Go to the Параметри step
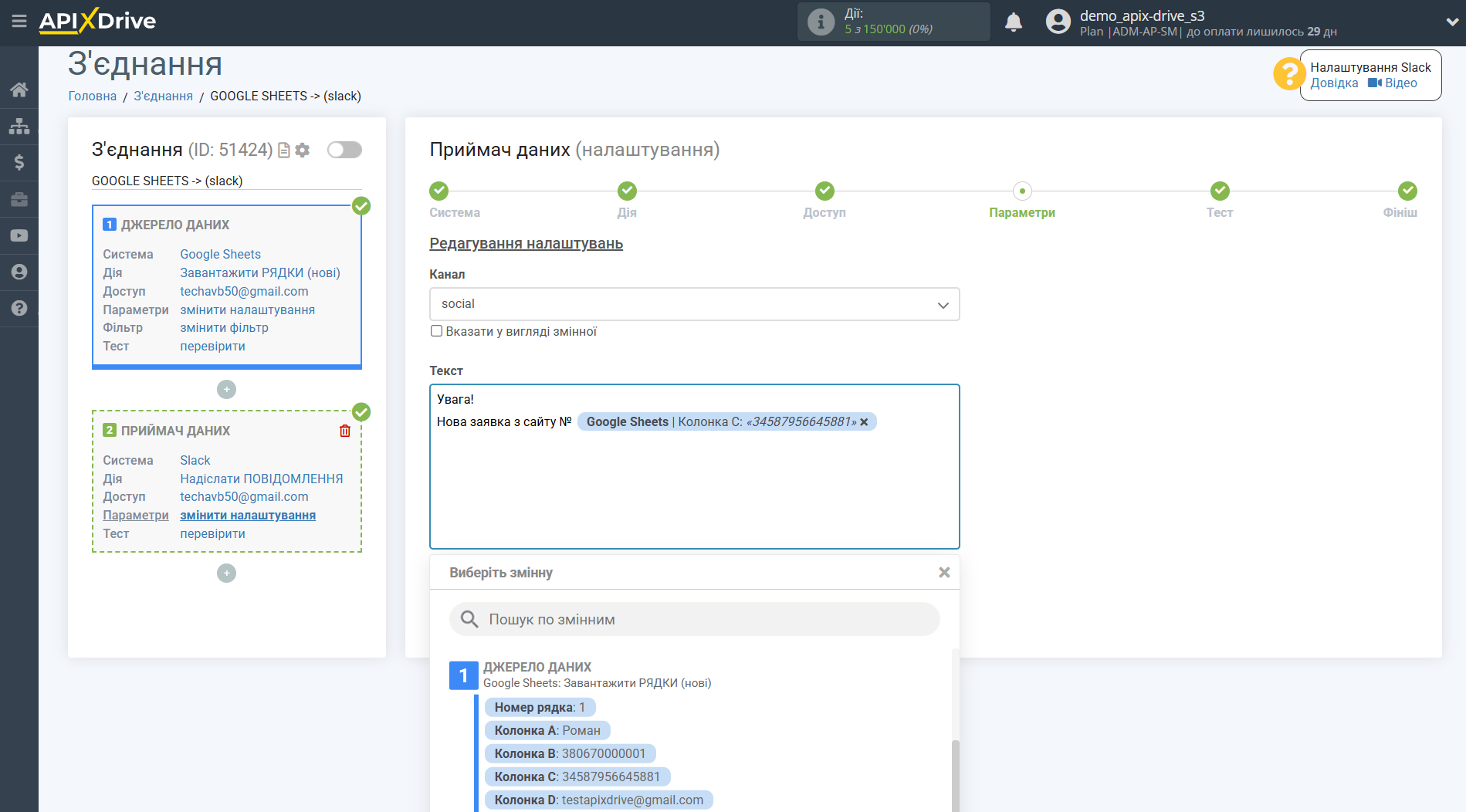 [1022, 191]
